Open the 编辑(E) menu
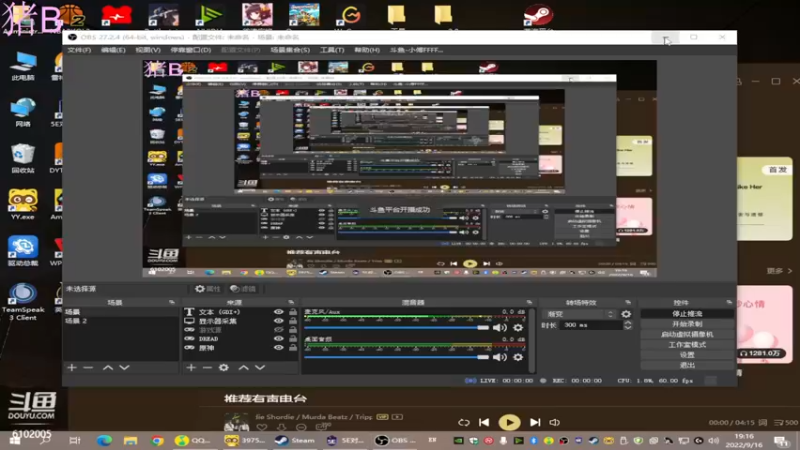This screenshot has width=800, height=450. [x=113, y=50]
